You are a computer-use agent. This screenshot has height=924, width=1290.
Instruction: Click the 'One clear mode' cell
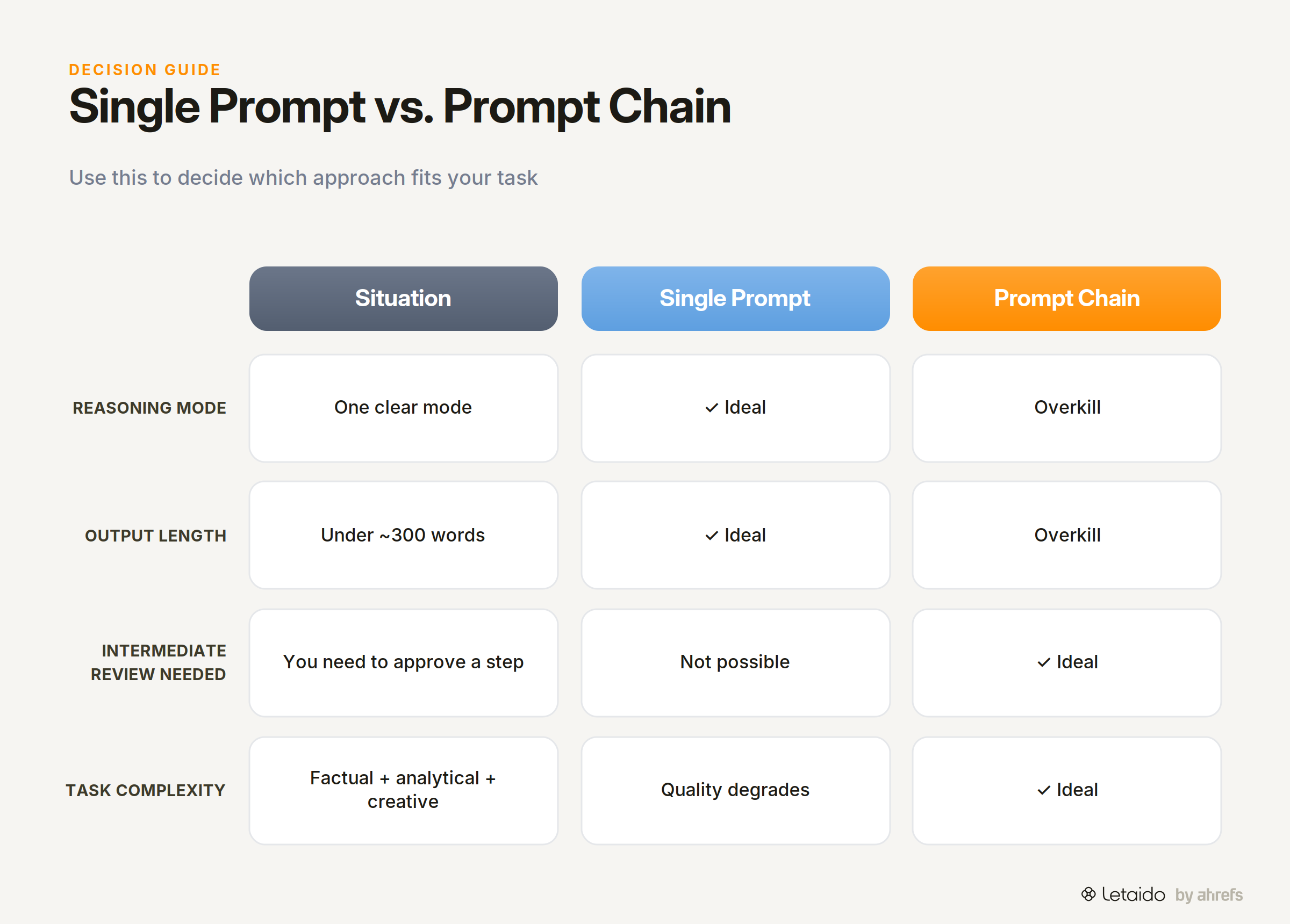pos(403,408)
